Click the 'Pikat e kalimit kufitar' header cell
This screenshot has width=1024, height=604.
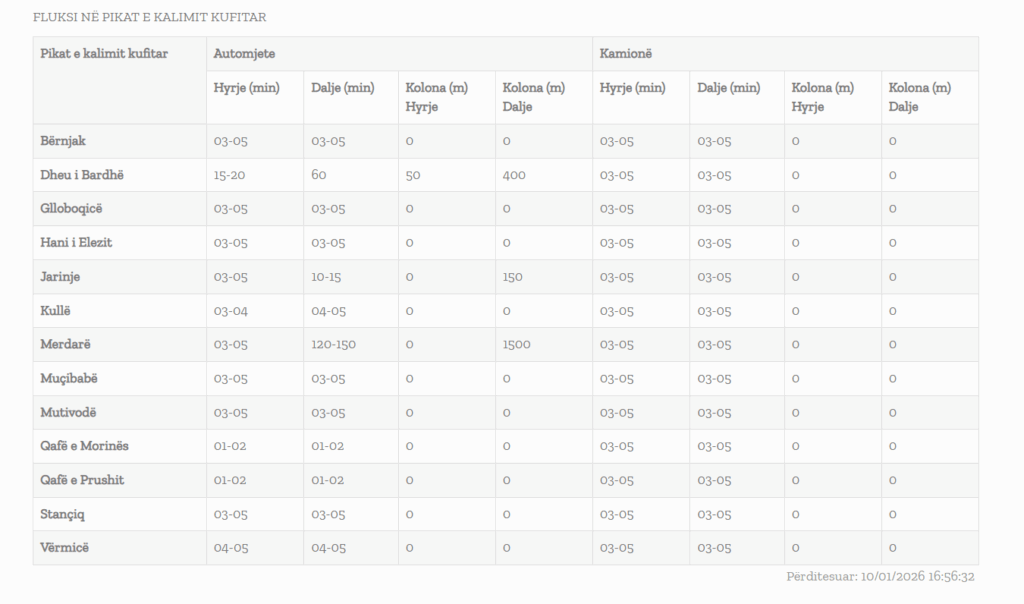[x=103, y=53]
